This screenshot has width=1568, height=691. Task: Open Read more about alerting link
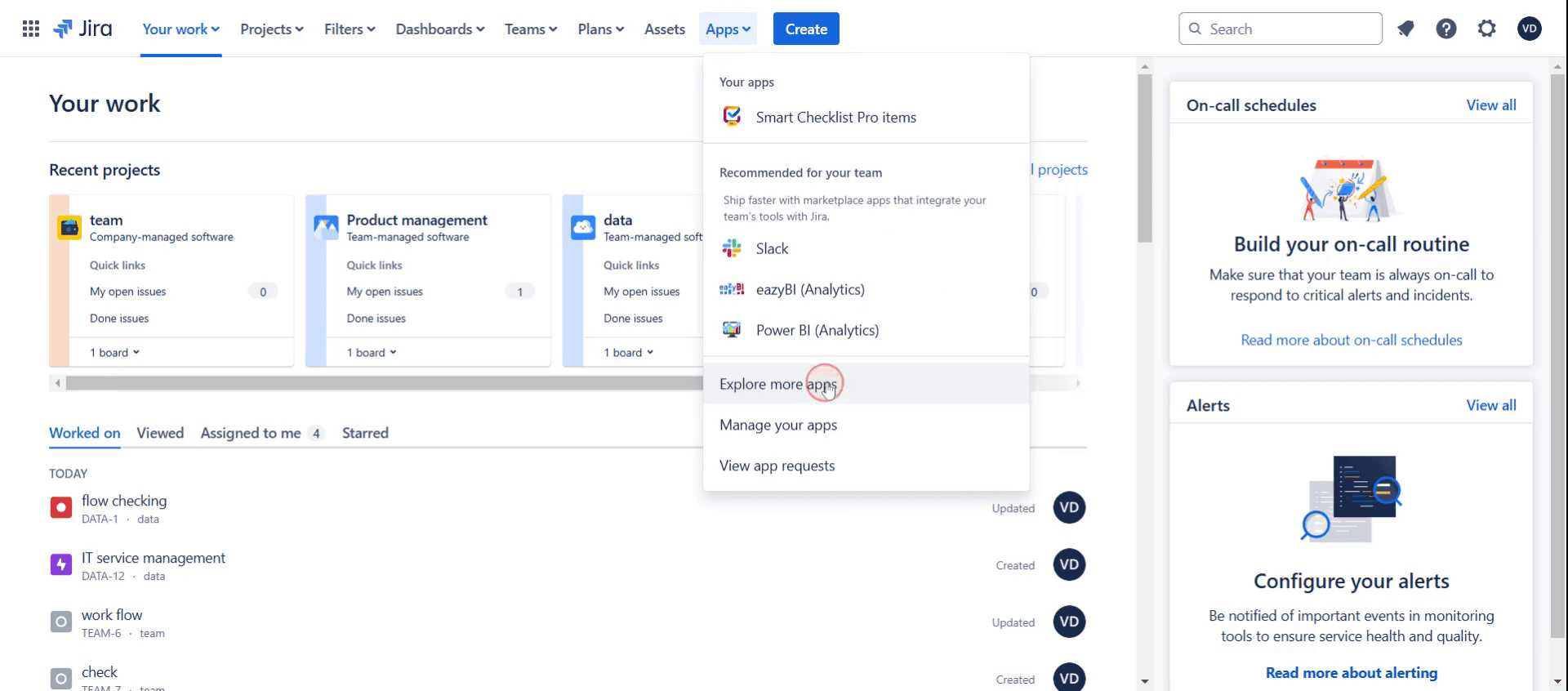click(1352, 673)
